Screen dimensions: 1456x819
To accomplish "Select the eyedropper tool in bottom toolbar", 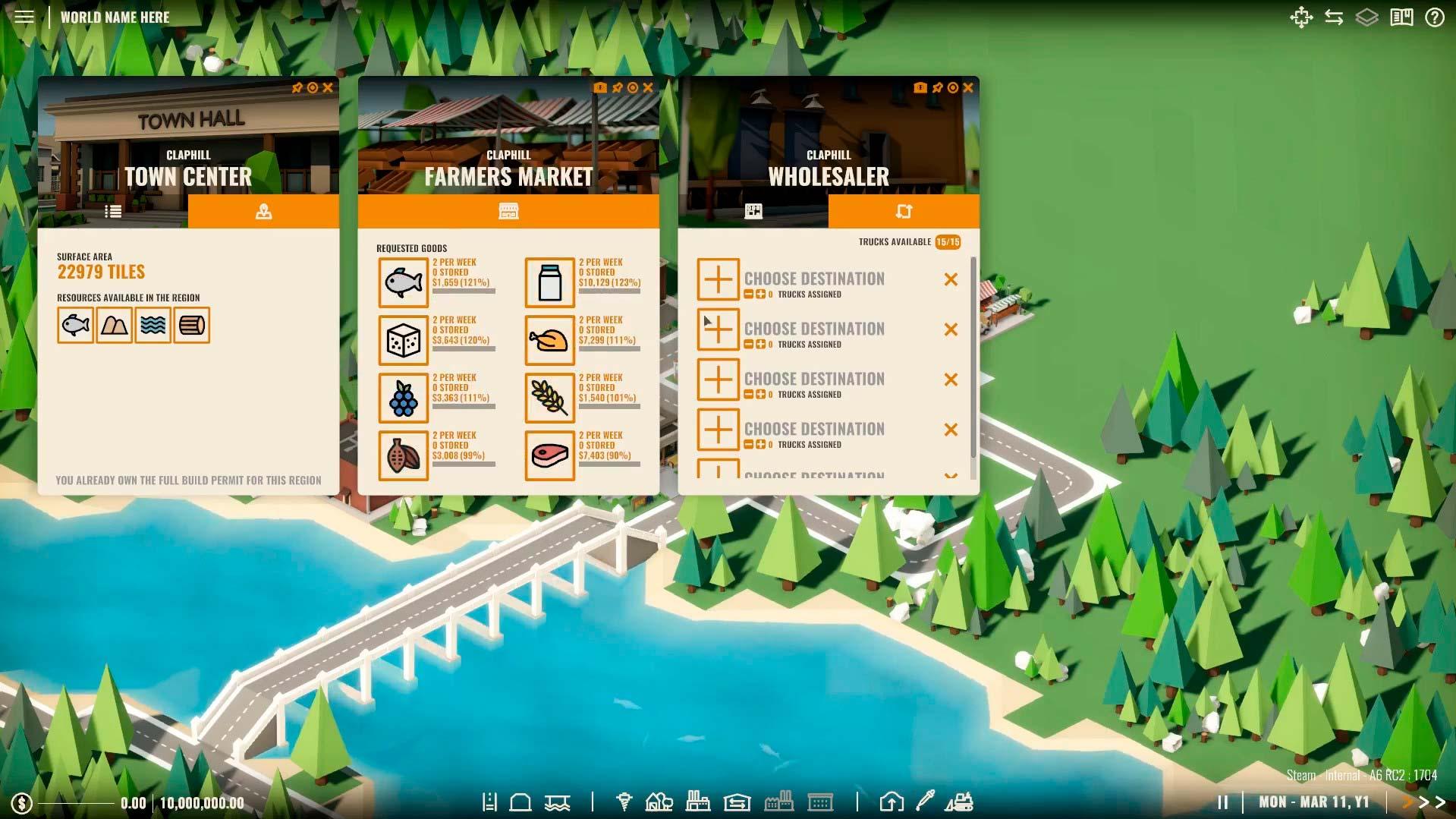I will click(925, 802).
